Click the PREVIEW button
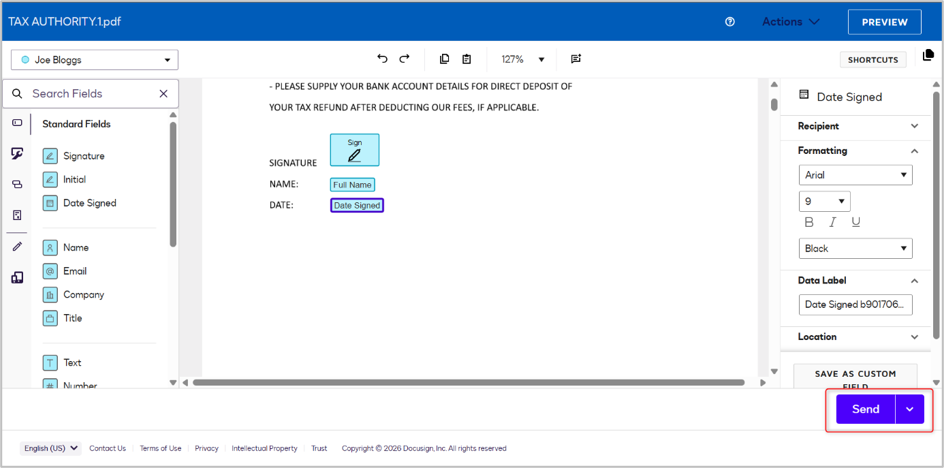Screen dimensions: 944x468 (x=884, y=22)
